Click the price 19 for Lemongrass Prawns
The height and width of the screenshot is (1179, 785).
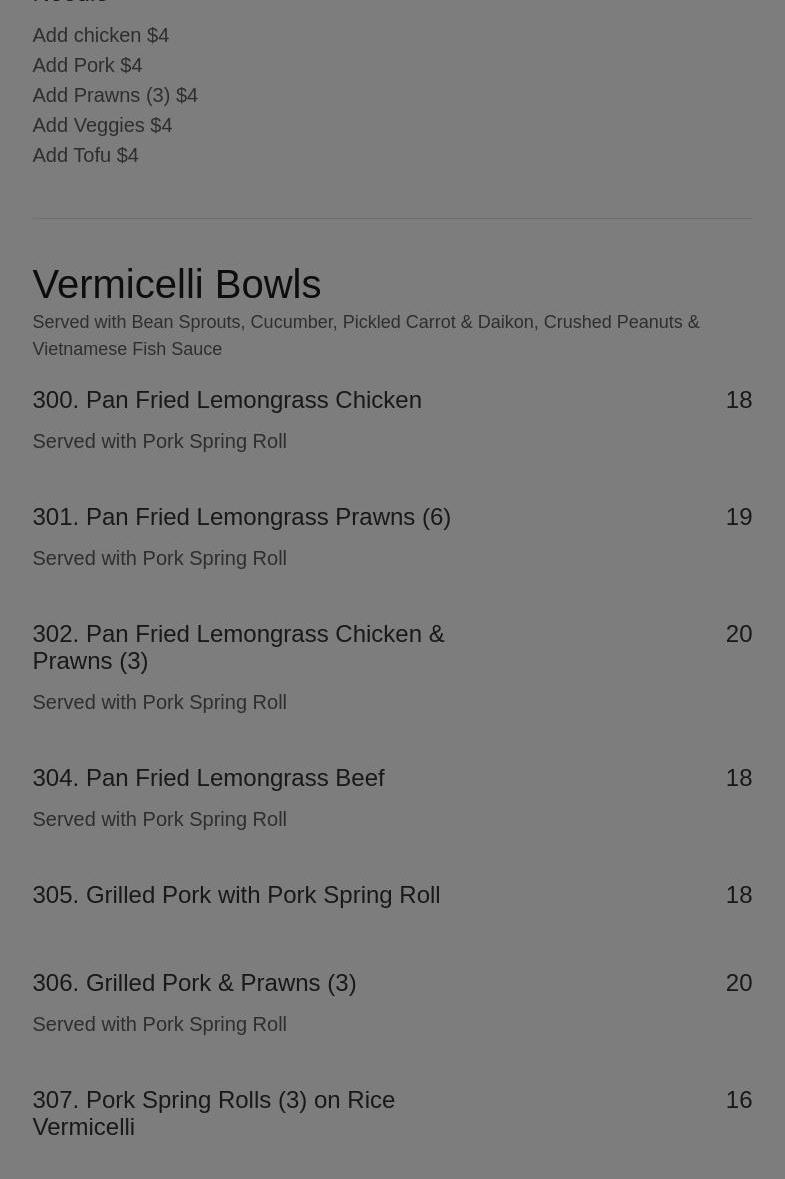[x=738, y=517]
